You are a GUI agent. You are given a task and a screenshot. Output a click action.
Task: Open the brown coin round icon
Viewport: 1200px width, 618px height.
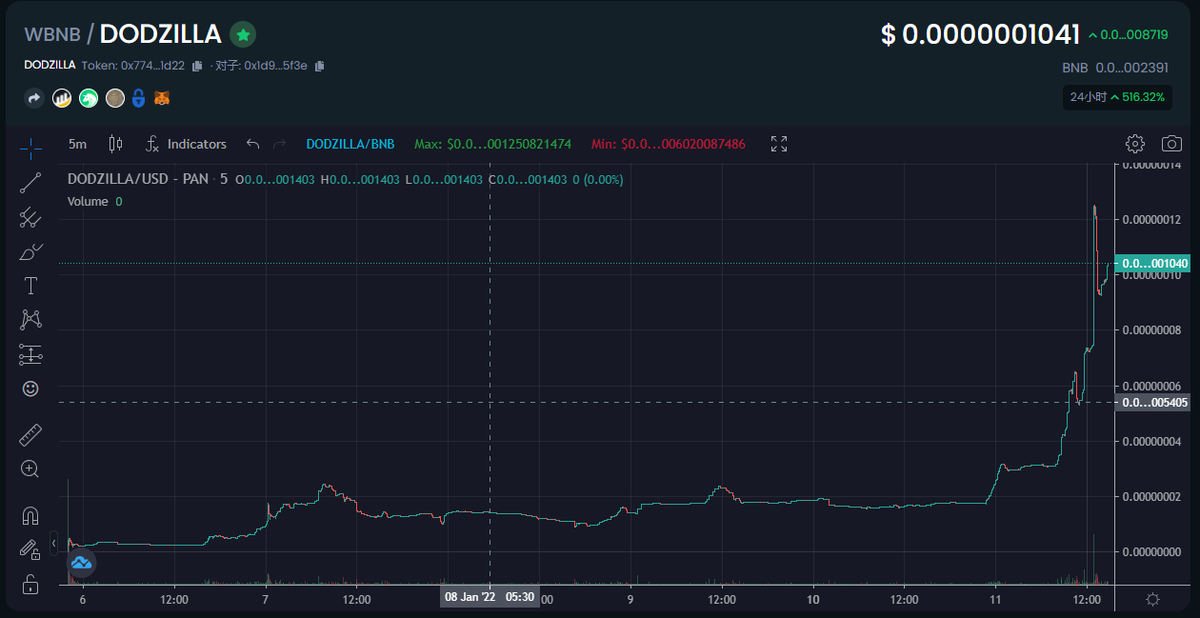point(115,98)
